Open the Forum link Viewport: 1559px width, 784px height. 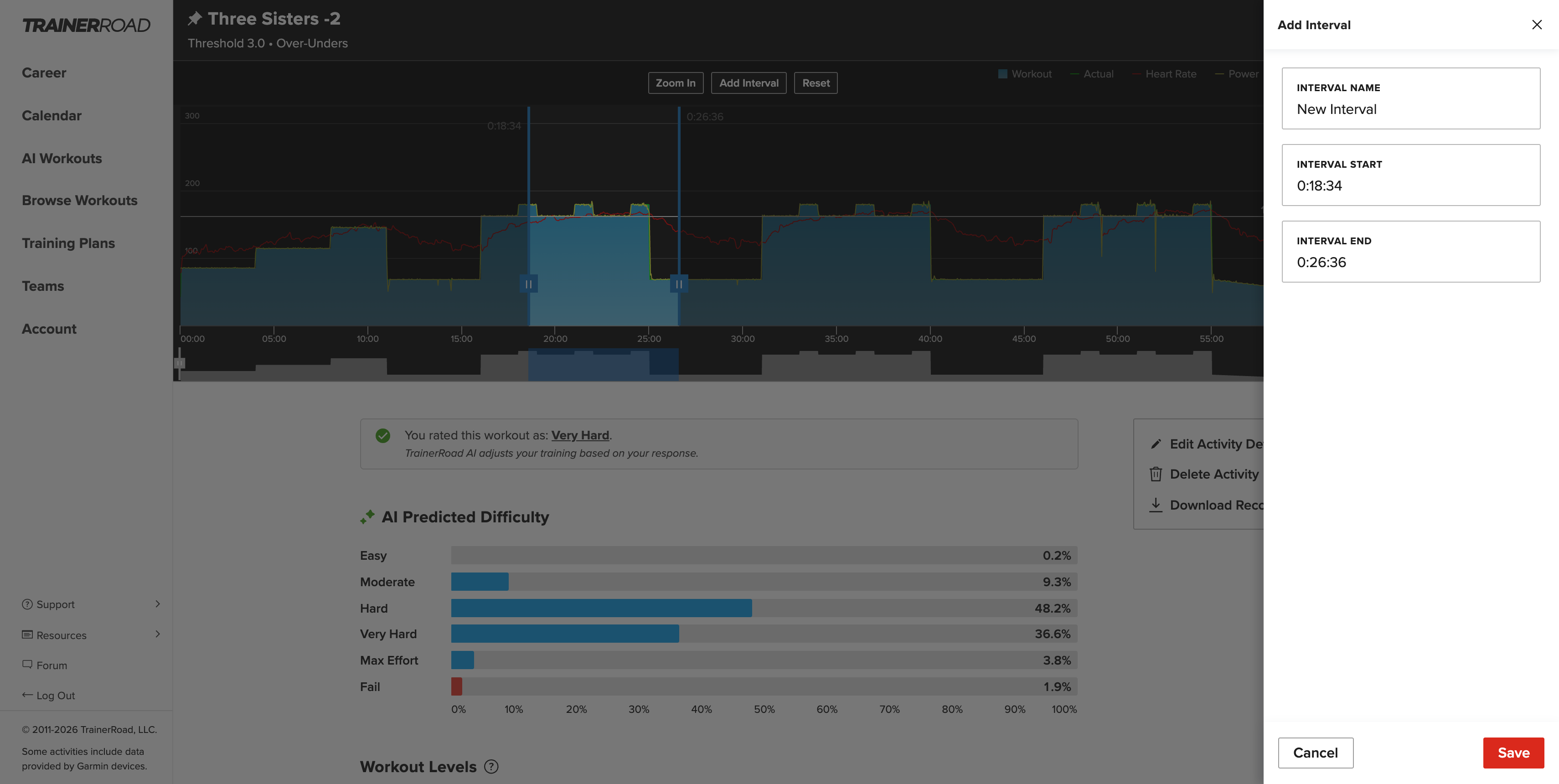click(52, 665)
